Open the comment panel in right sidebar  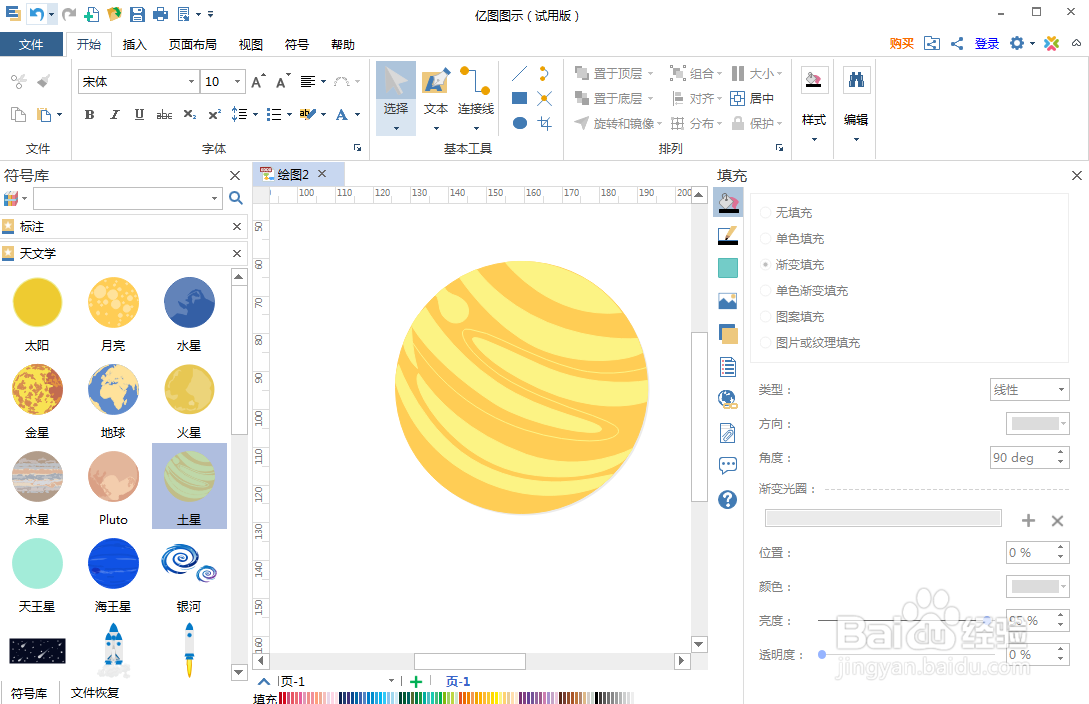[728, 465]
